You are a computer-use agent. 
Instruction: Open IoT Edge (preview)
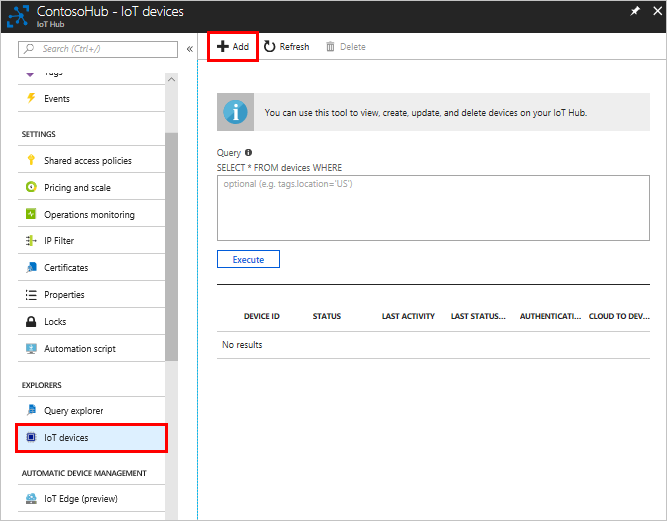coord(91,498)
